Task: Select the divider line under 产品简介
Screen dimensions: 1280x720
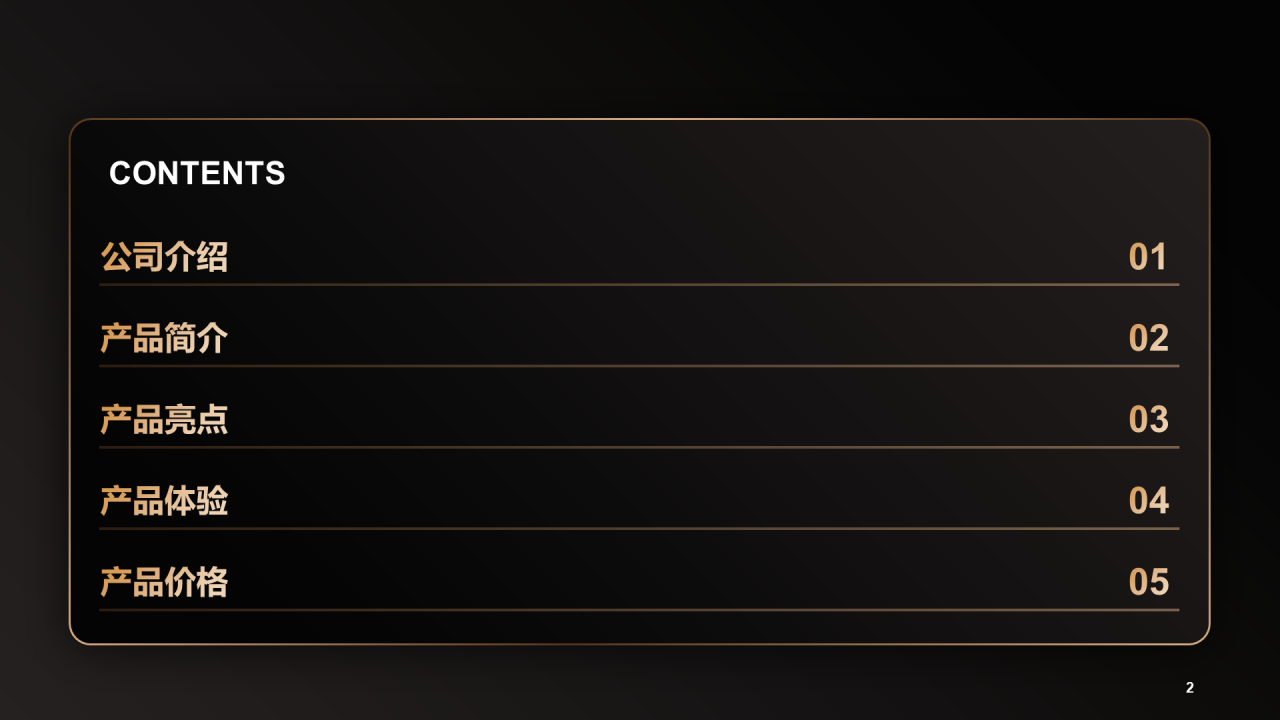Action: pyautogui.click(x=639, y=366)
